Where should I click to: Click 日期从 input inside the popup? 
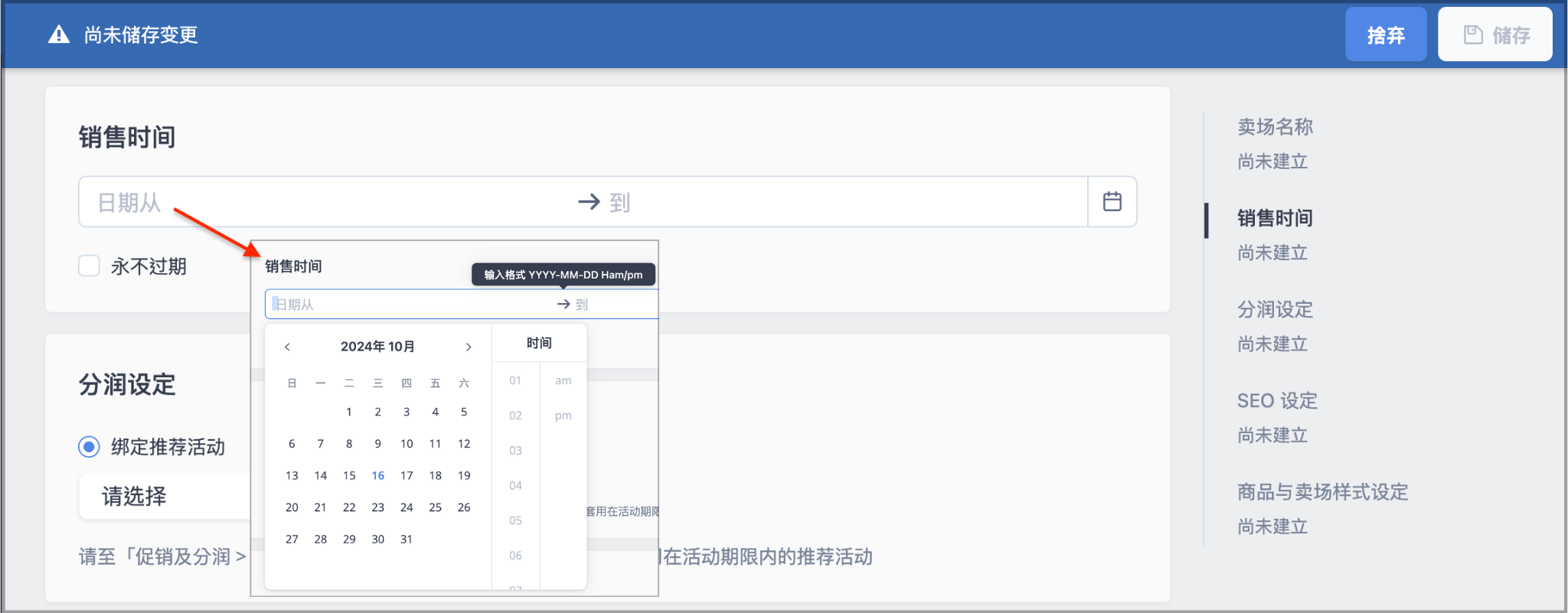[x=410, y=304]
